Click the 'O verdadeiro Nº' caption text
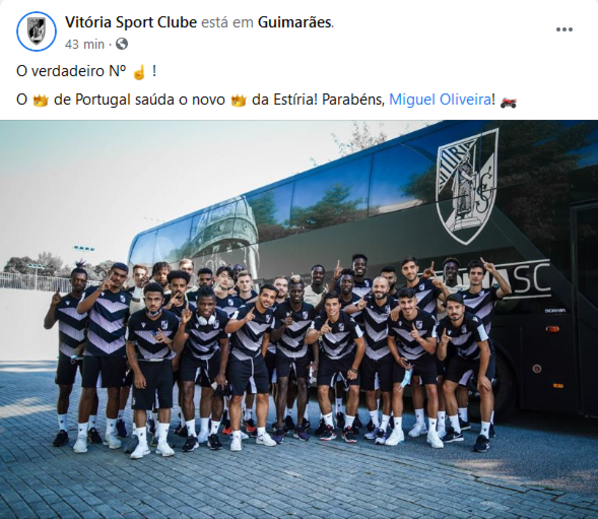598x519 pixels. [x=71, y=71]
